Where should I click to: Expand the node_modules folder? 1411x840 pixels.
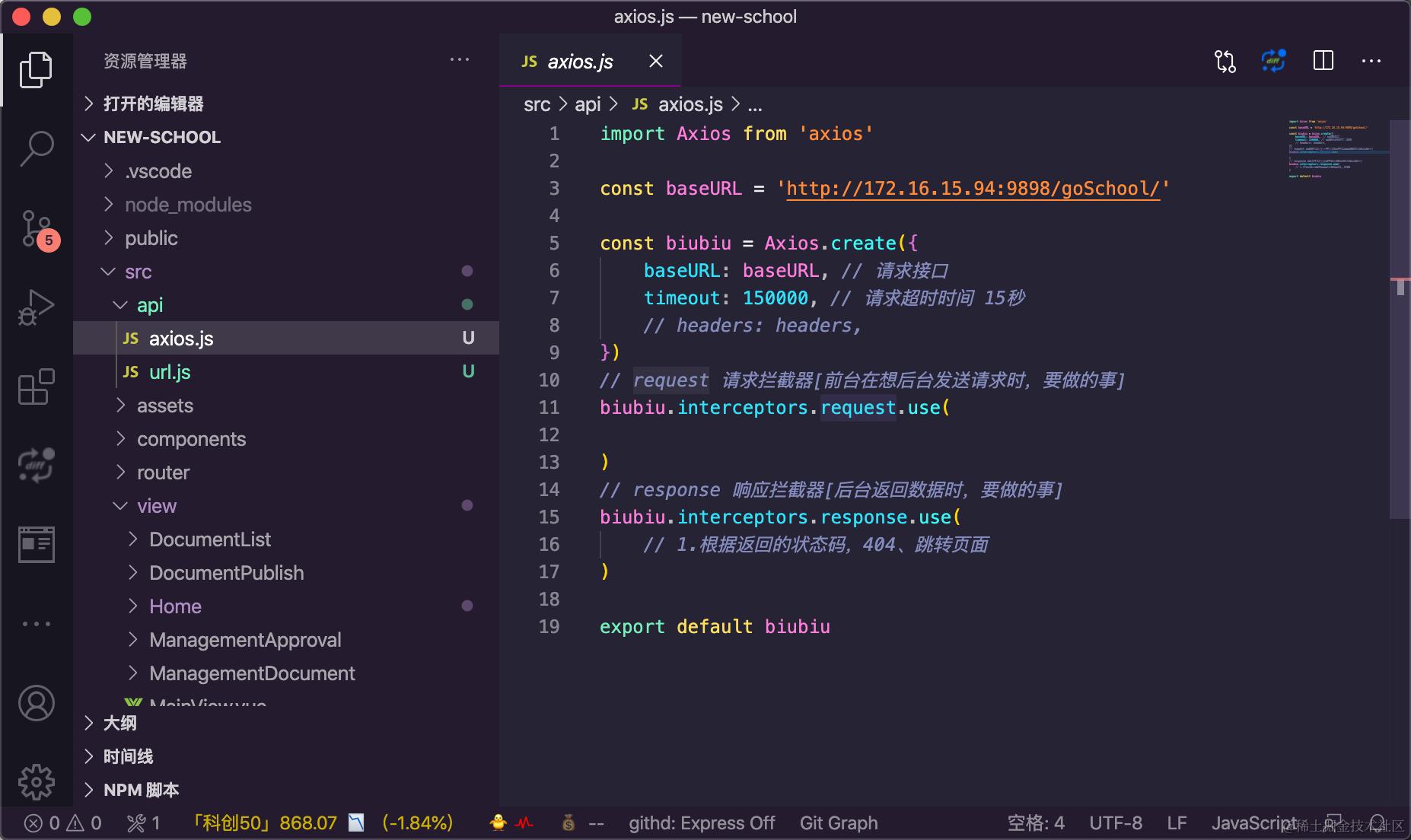pyautogui.click(x=286, y=204)
